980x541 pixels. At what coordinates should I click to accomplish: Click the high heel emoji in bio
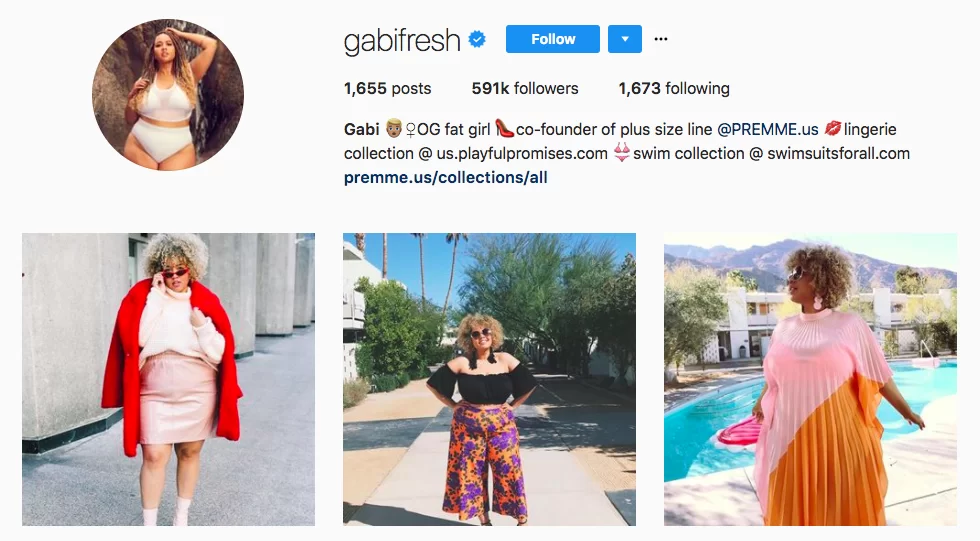(x=504, y=129)
